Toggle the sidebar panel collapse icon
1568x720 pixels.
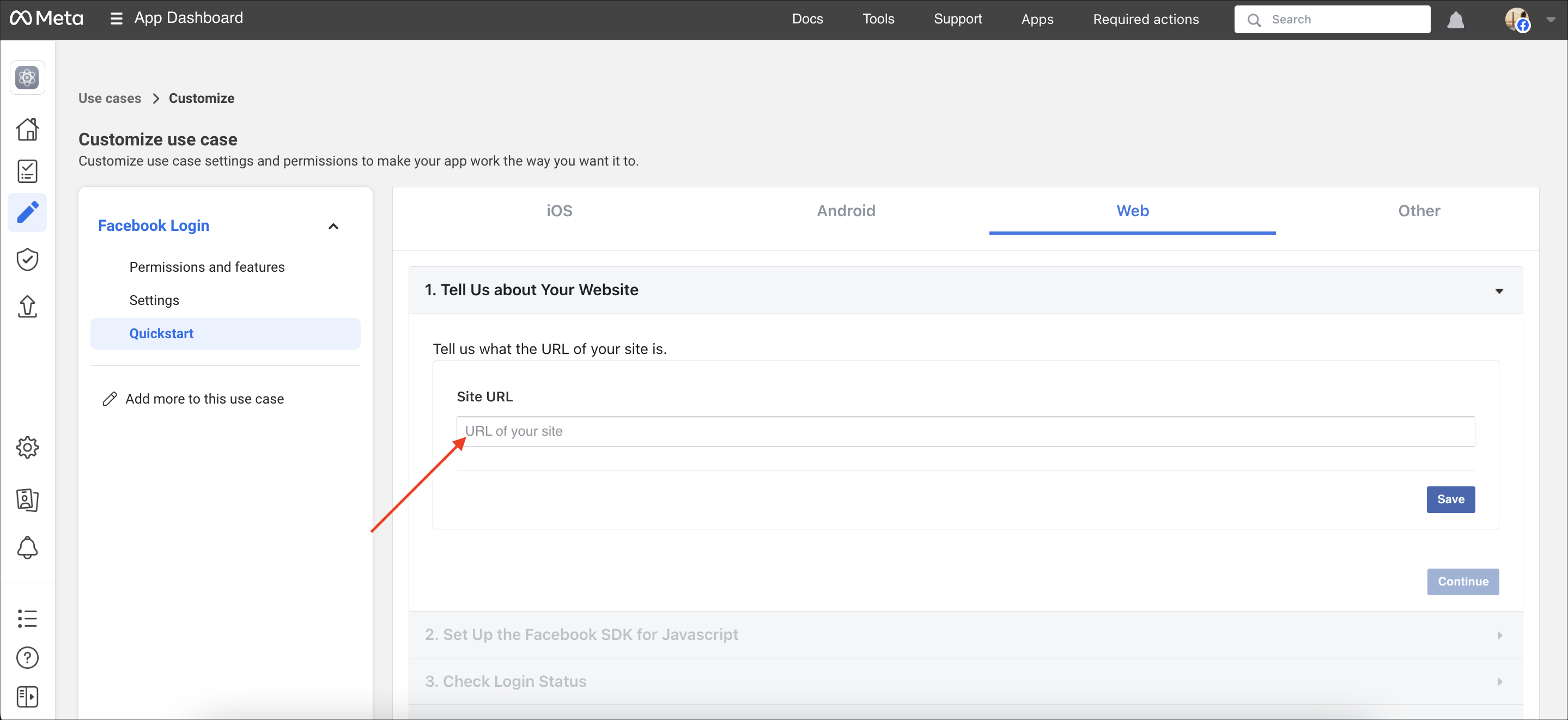[x=27, y=697]
